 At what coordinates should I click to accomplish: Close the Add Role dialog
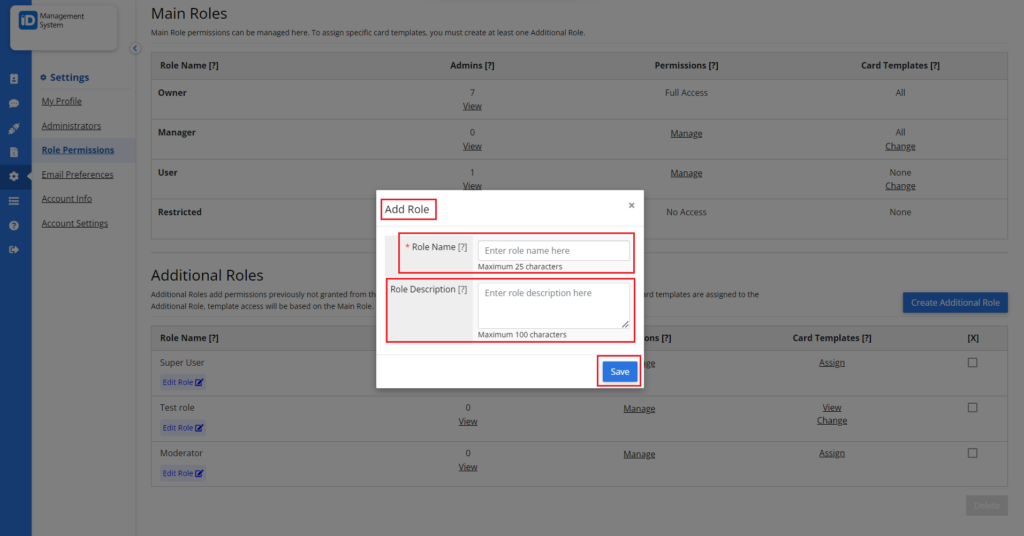(632, 206)
